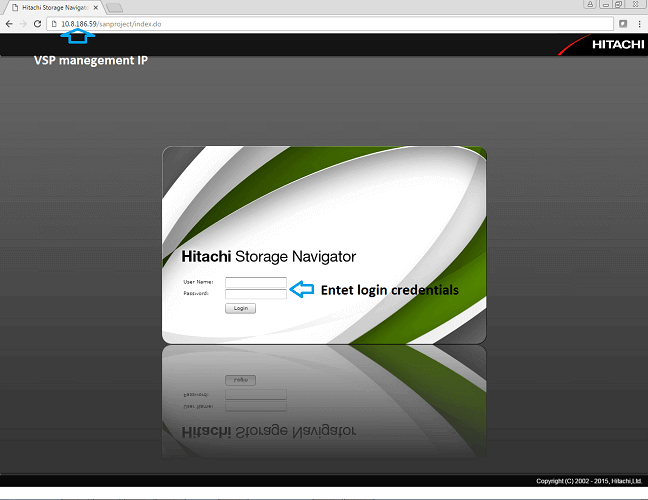
Task: Click the browser forward arrow
Action: [23, 24]
